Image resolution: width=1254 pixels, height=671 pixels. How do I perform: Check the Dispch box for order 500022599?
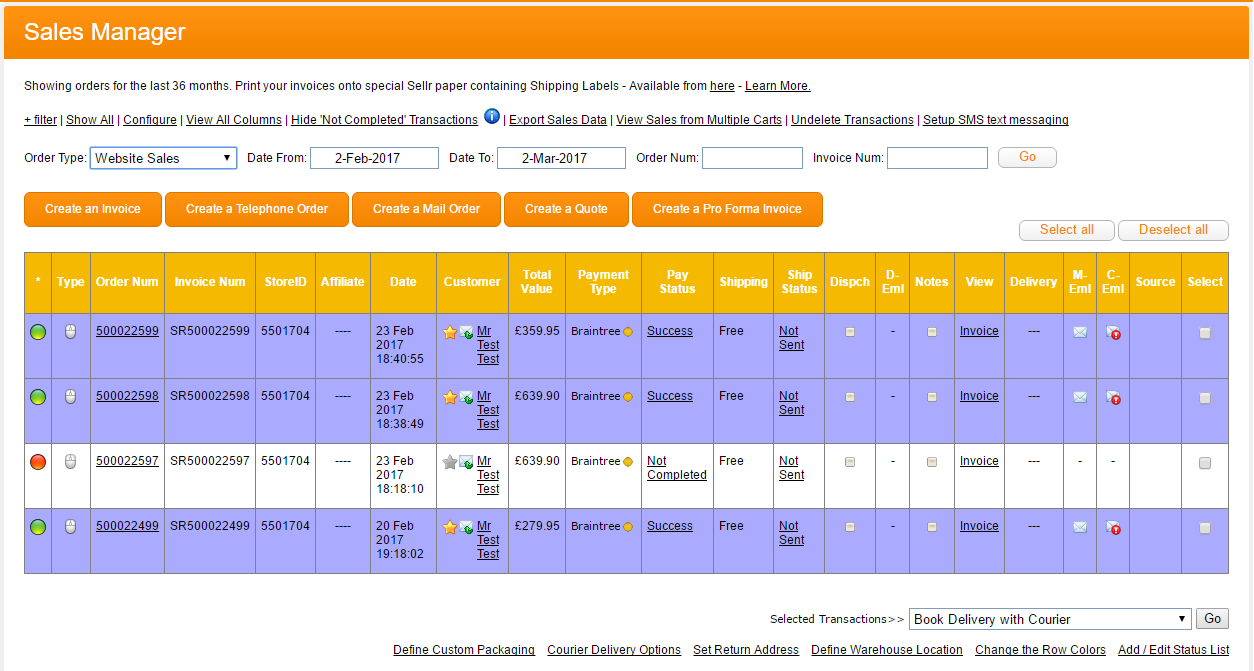tap(850, 332)
